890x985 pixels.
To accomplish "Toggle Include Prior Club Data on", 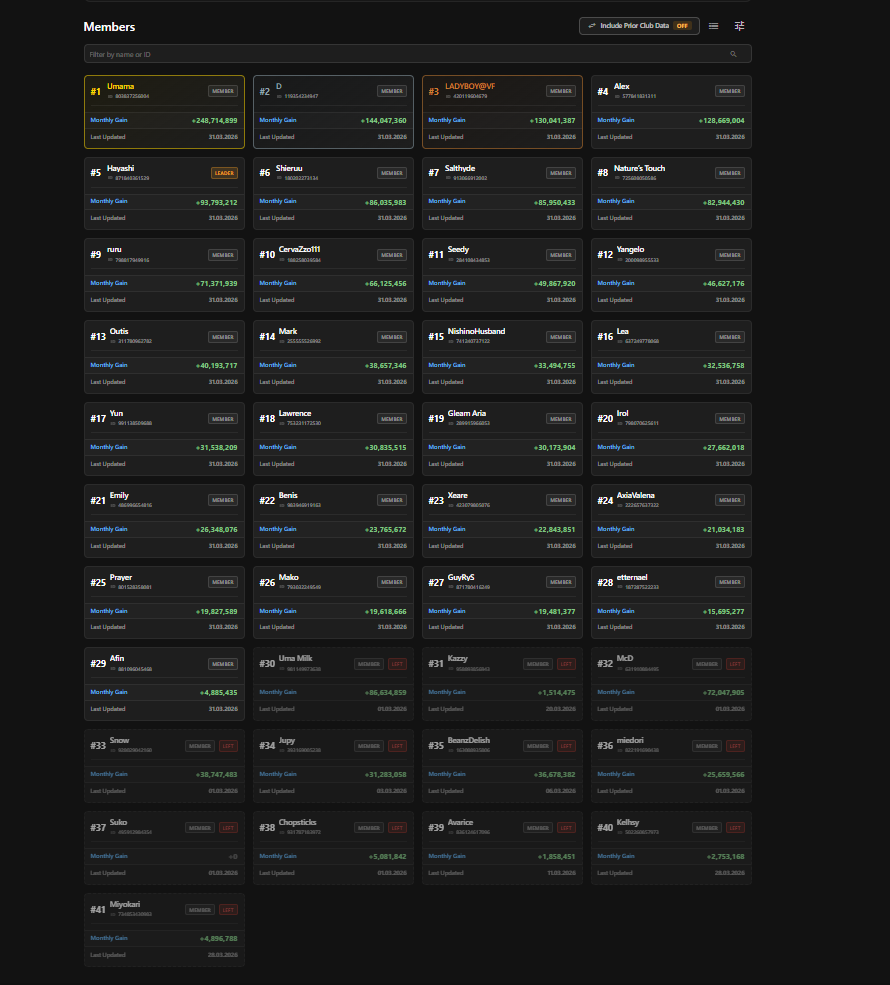I will [639, 26].
